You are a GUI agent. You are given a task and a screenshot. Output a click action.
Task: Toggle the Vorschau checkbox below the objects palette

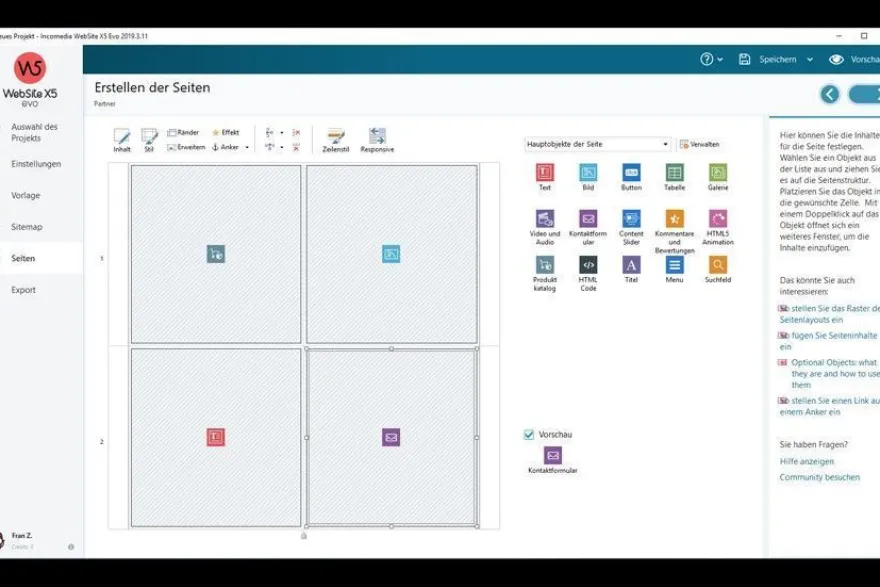tap(529, 434)
